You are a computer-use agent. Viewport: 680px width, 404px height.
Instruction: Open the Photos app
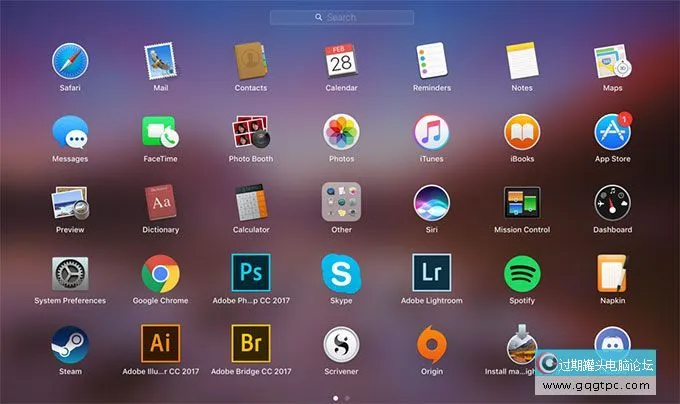click(341, 132)
